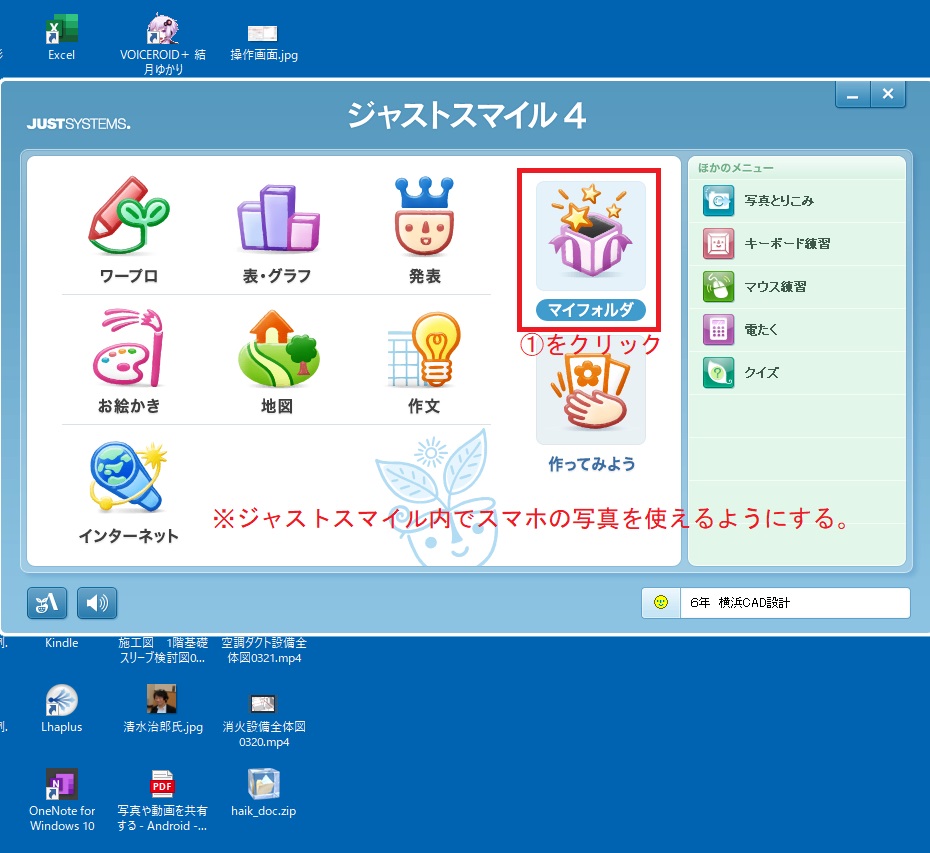The image size is (930, 853).
Task: Click the 電たく calculator icon
Action: [718, 329]
